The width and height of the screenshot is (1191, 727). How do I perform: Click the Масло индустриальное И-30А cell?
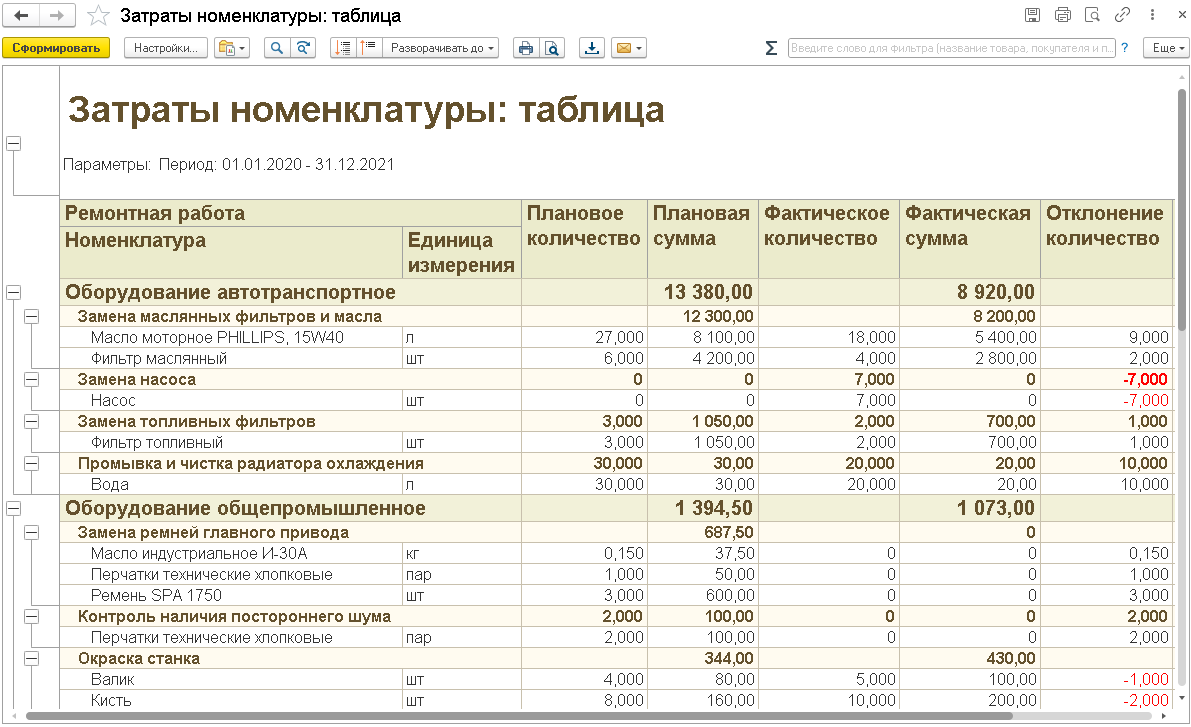[232, 554]
